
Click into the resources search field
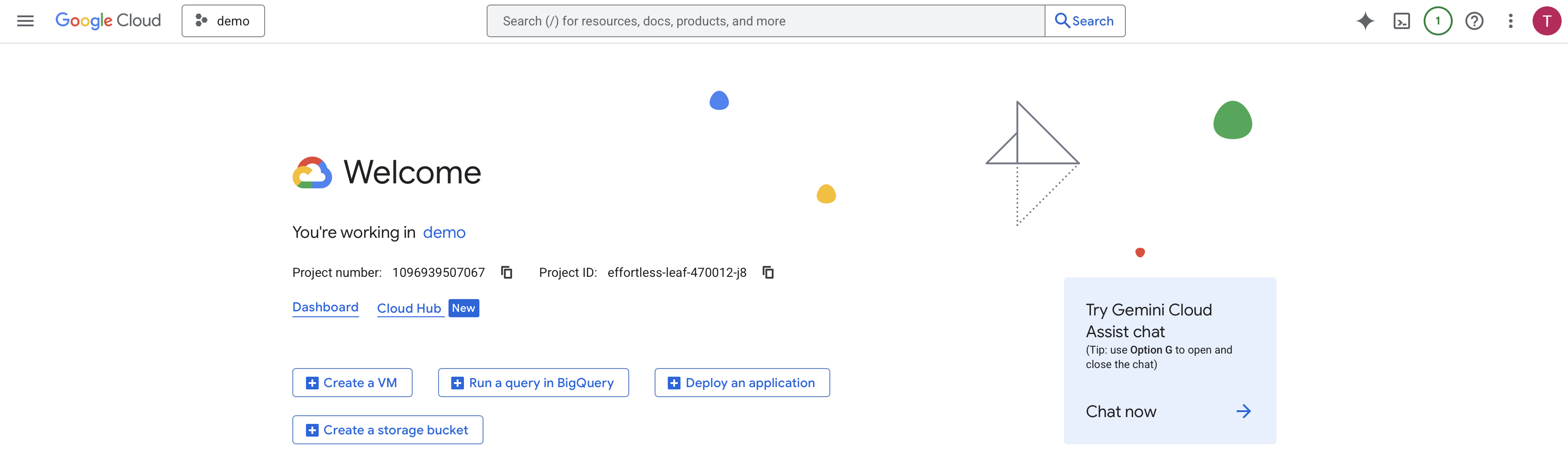point(765,21)
